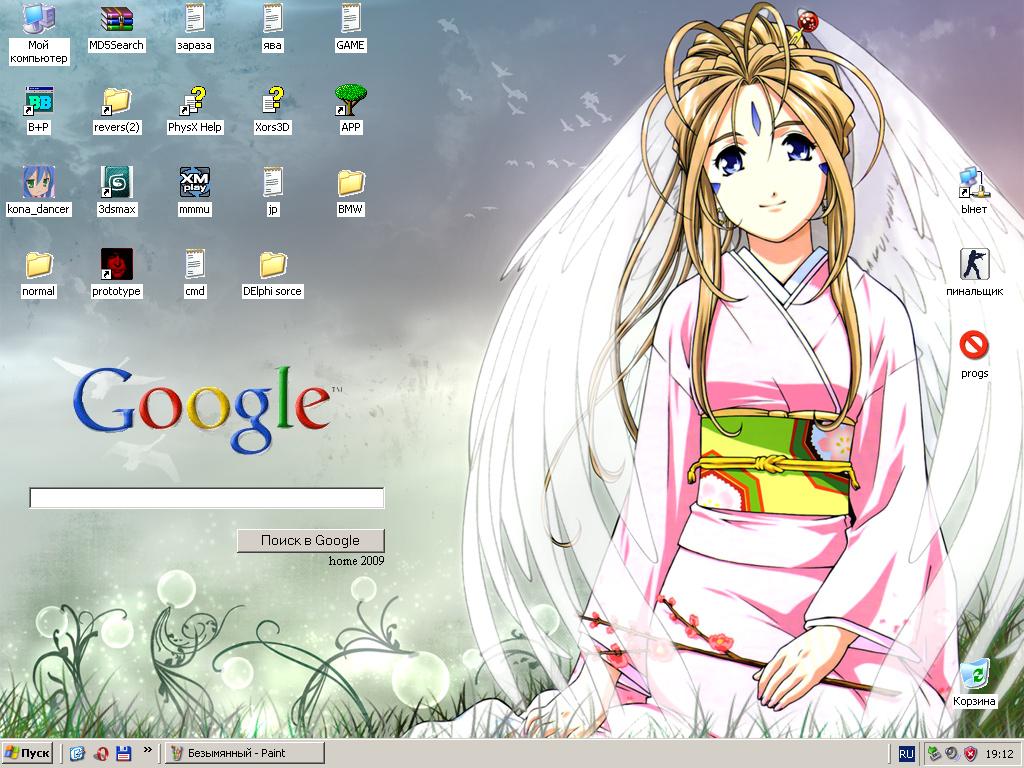This screenshot has width=1024, height=768.
Task: Open the 3dsmax desktop shortcut
Action: 117,183
